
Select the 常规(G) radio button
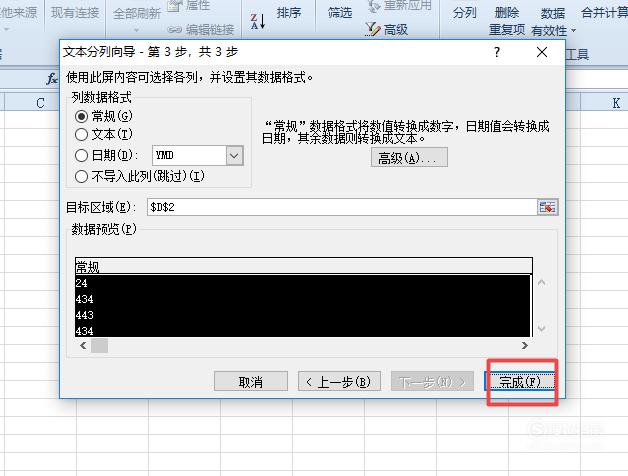(81, 116)
